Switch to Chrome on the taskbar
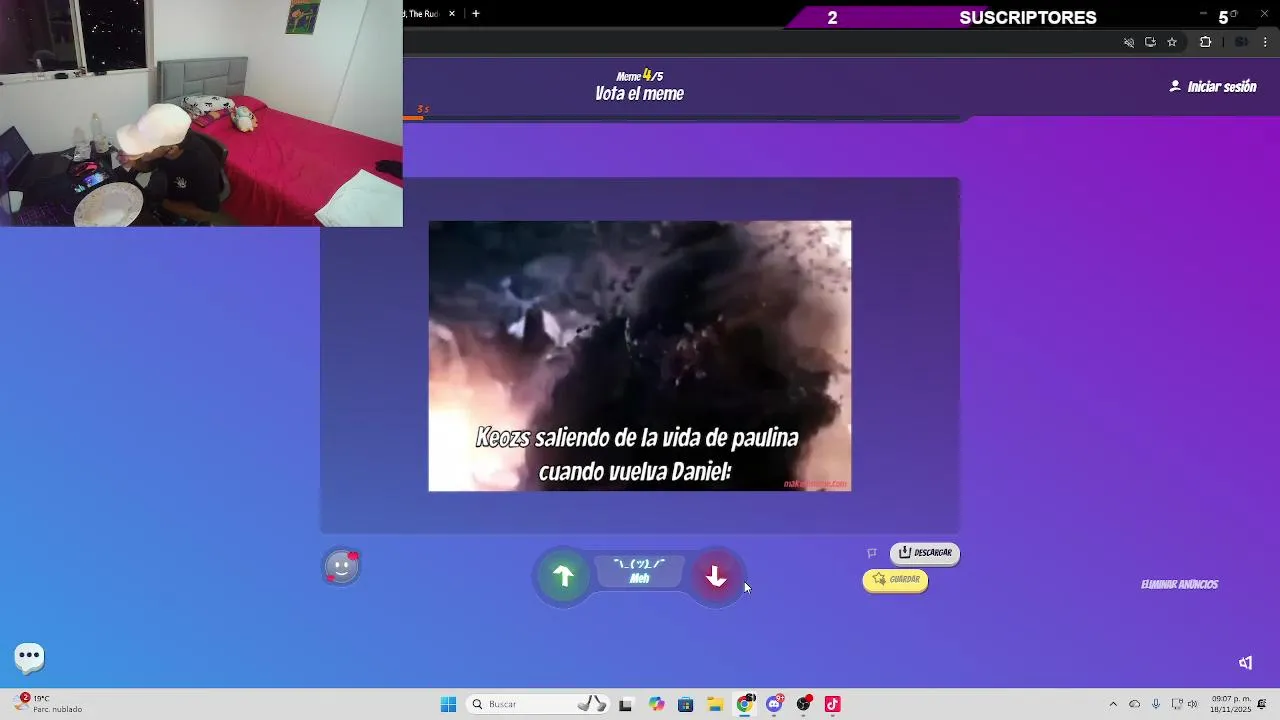 745,704
